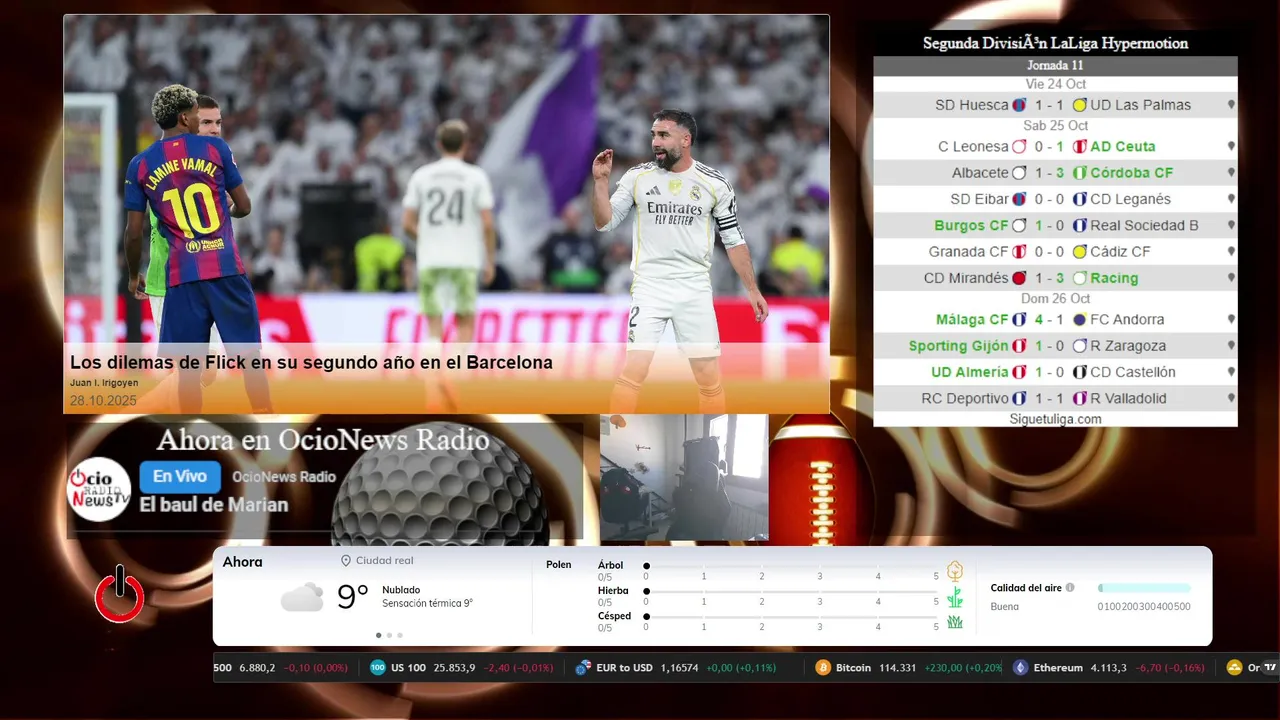Click the Árbol pollen level slider

(x=791, y=566)
